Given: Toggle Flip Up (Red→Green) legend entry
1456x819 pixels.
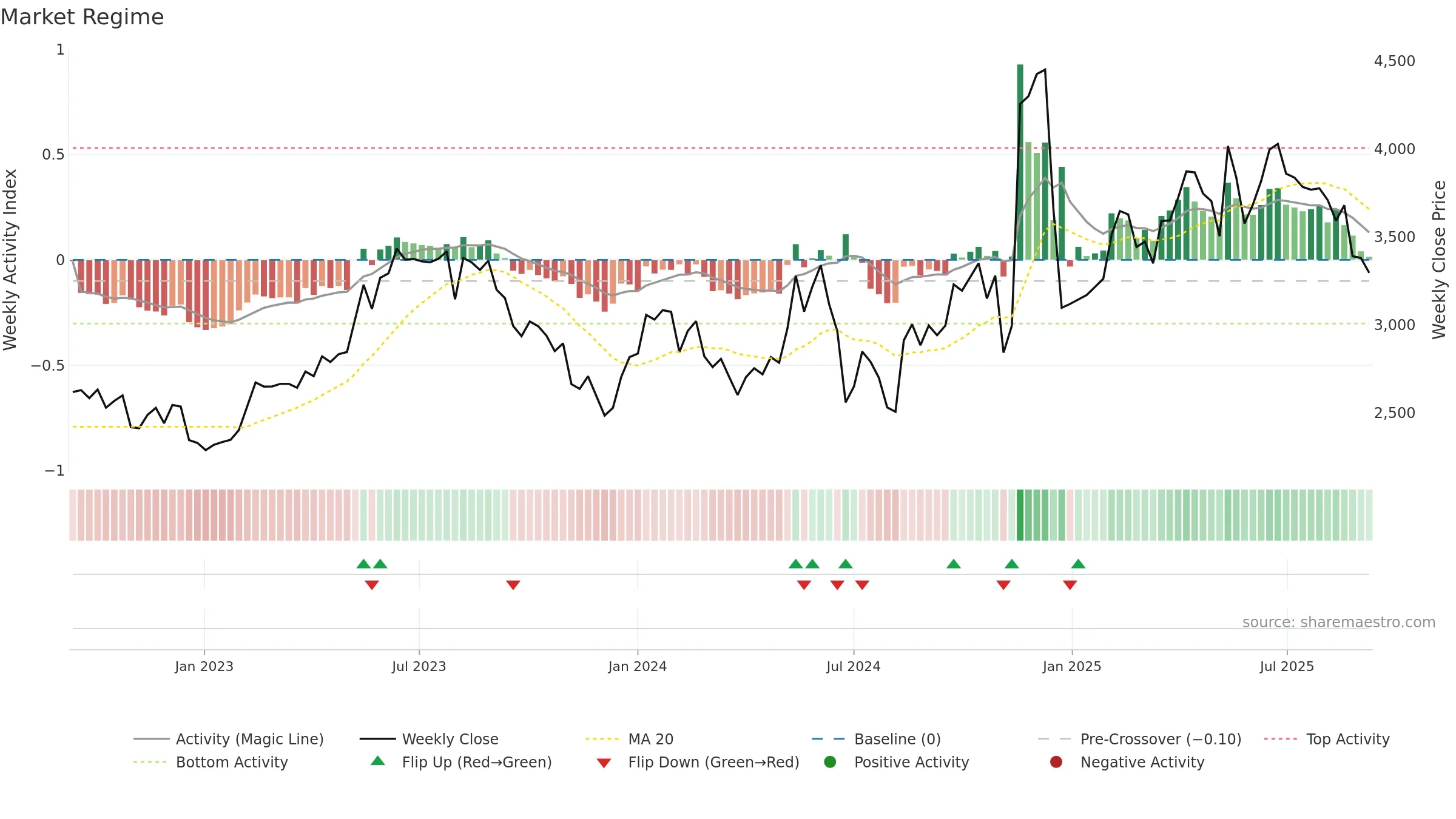Looking at the screenshot, I should pyautogui.click(x=461, y=762).
